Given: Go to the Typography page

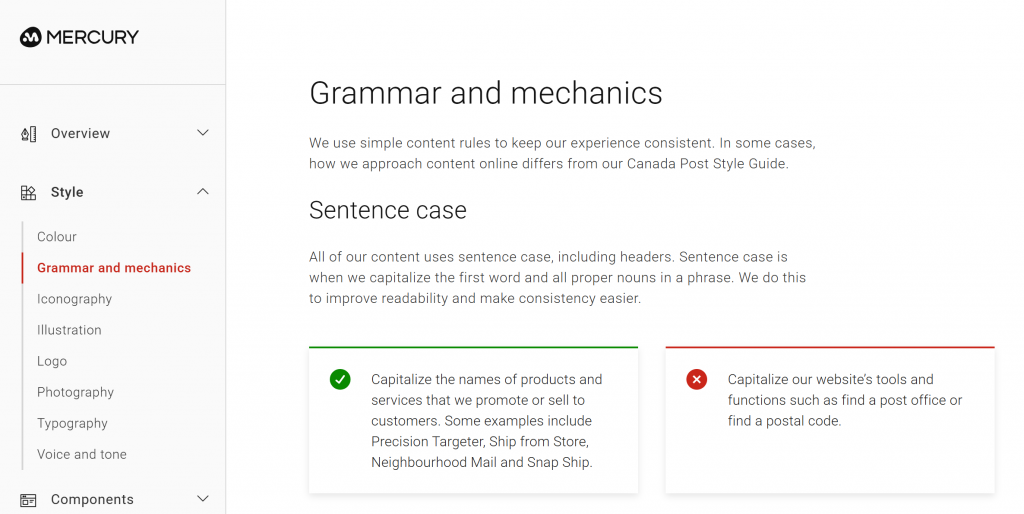Looking at the screenshot, I should point(72,423).
